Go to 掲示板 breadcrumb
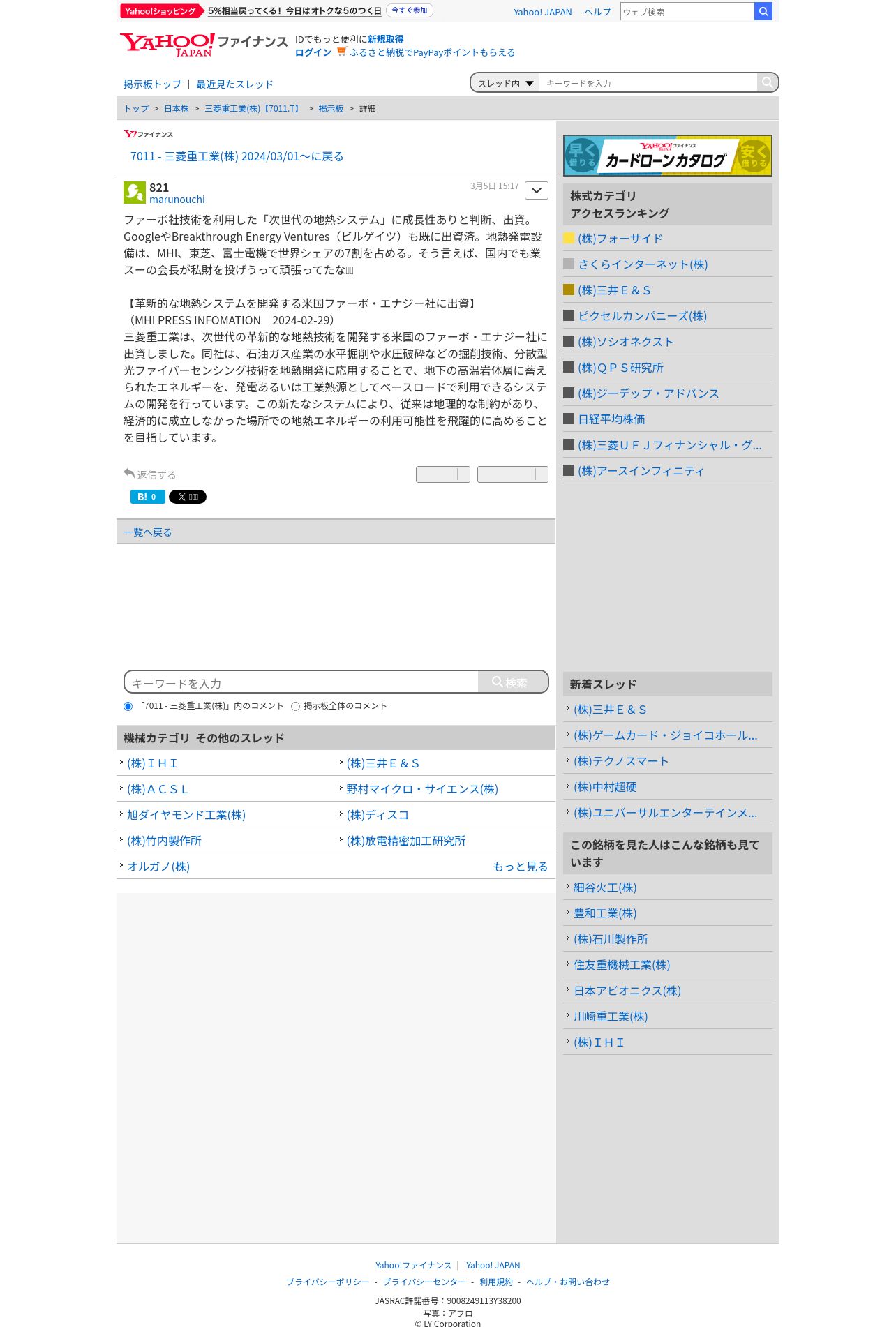 pyautogui.click(x=331, y=109)
